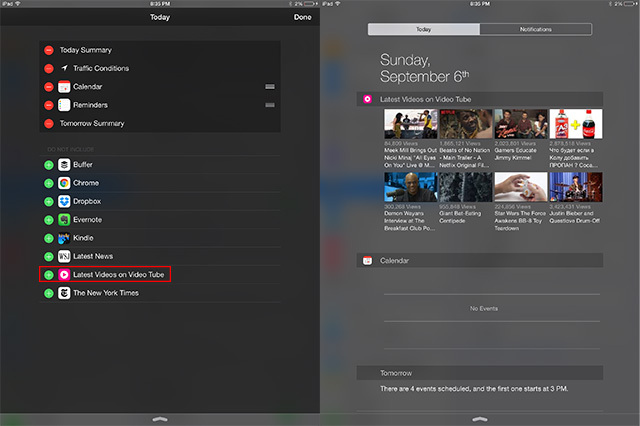Open Giant Bat-Eating Centipede thumbnail

point(466,187)
